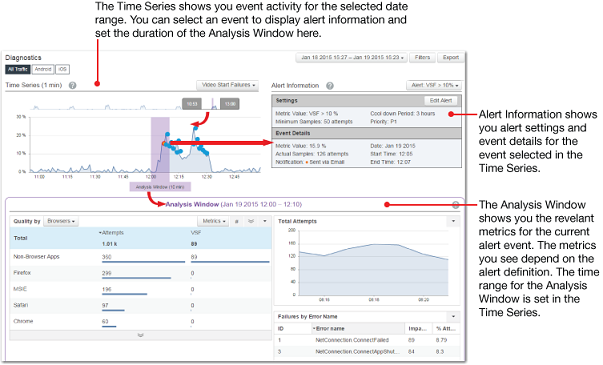Viewport: 603px width, 365px height.
Task: Select the iOS traffic toggle
Action: pos(62,69)
